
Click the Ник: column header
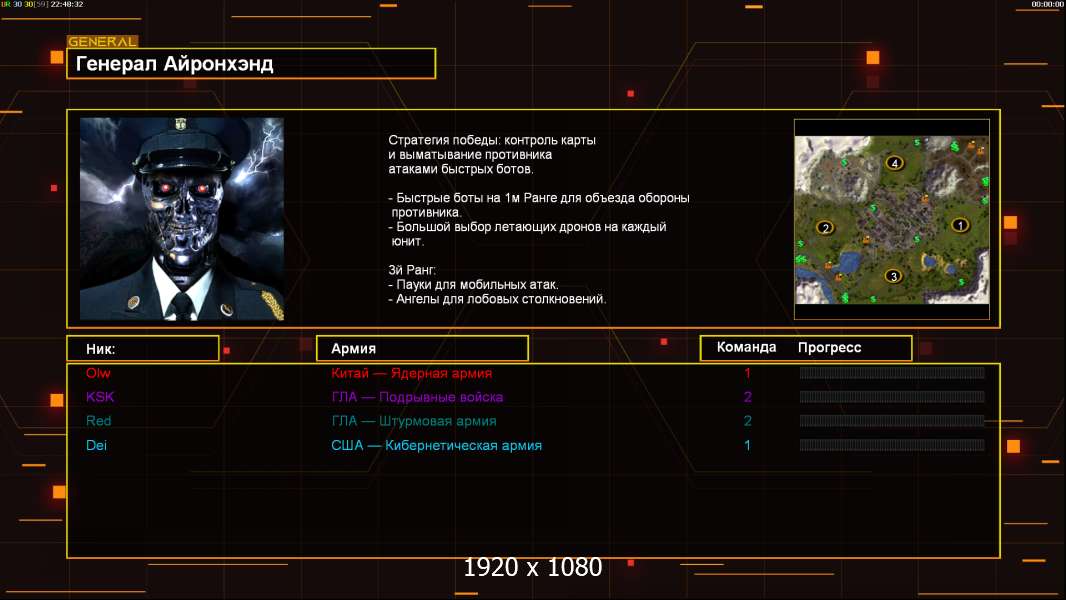tap(101, 349)
